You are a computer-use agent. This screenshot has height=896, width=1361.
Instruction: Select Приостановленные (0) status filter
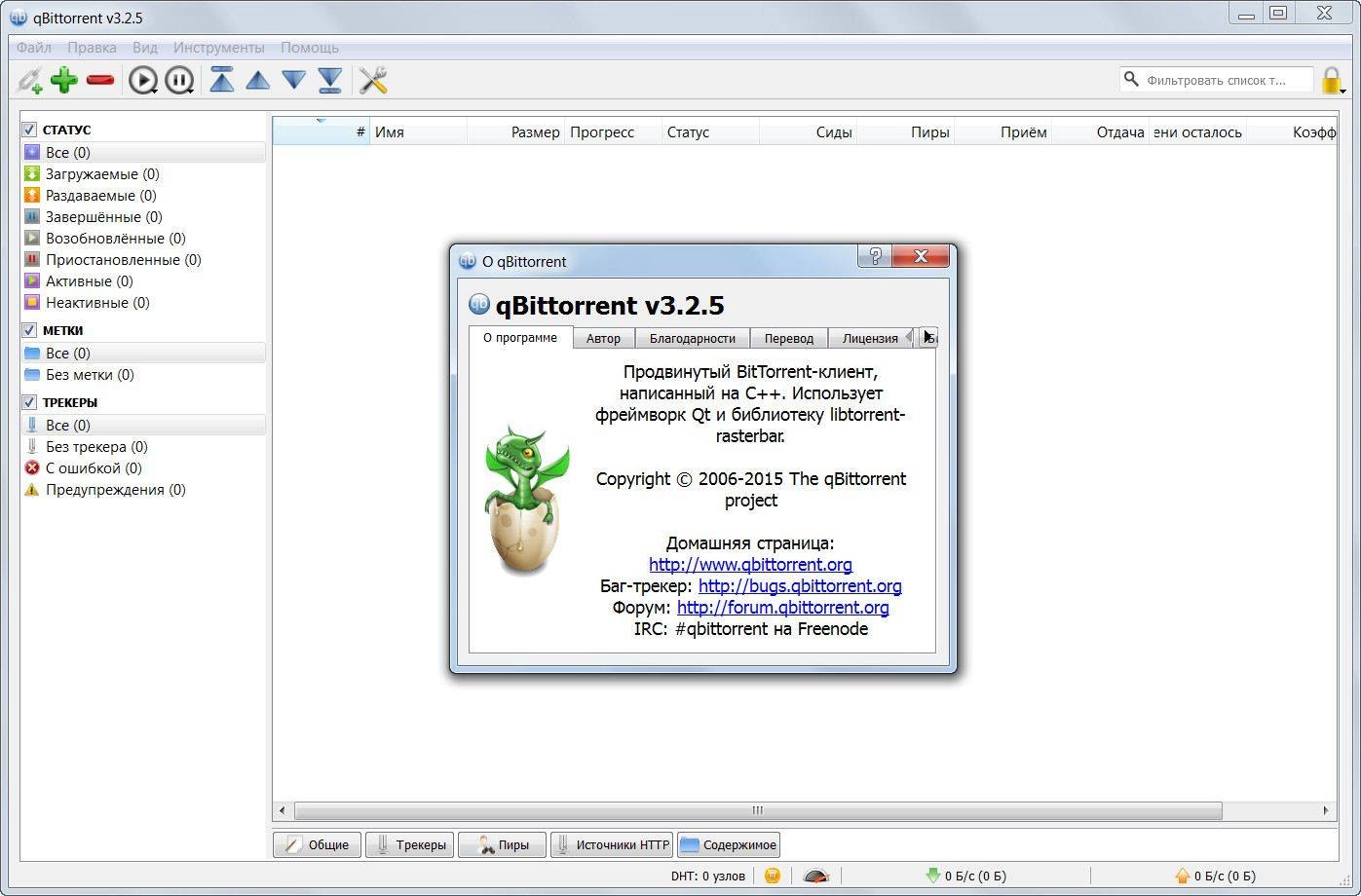[x=143, y=260]
